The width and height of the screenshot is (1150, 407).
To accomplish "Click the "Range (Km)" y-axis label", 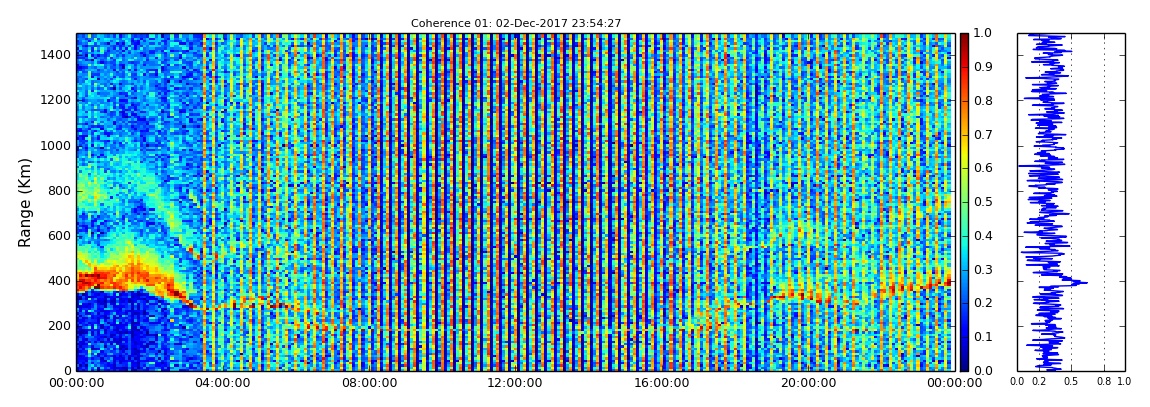I will (25, 202).
